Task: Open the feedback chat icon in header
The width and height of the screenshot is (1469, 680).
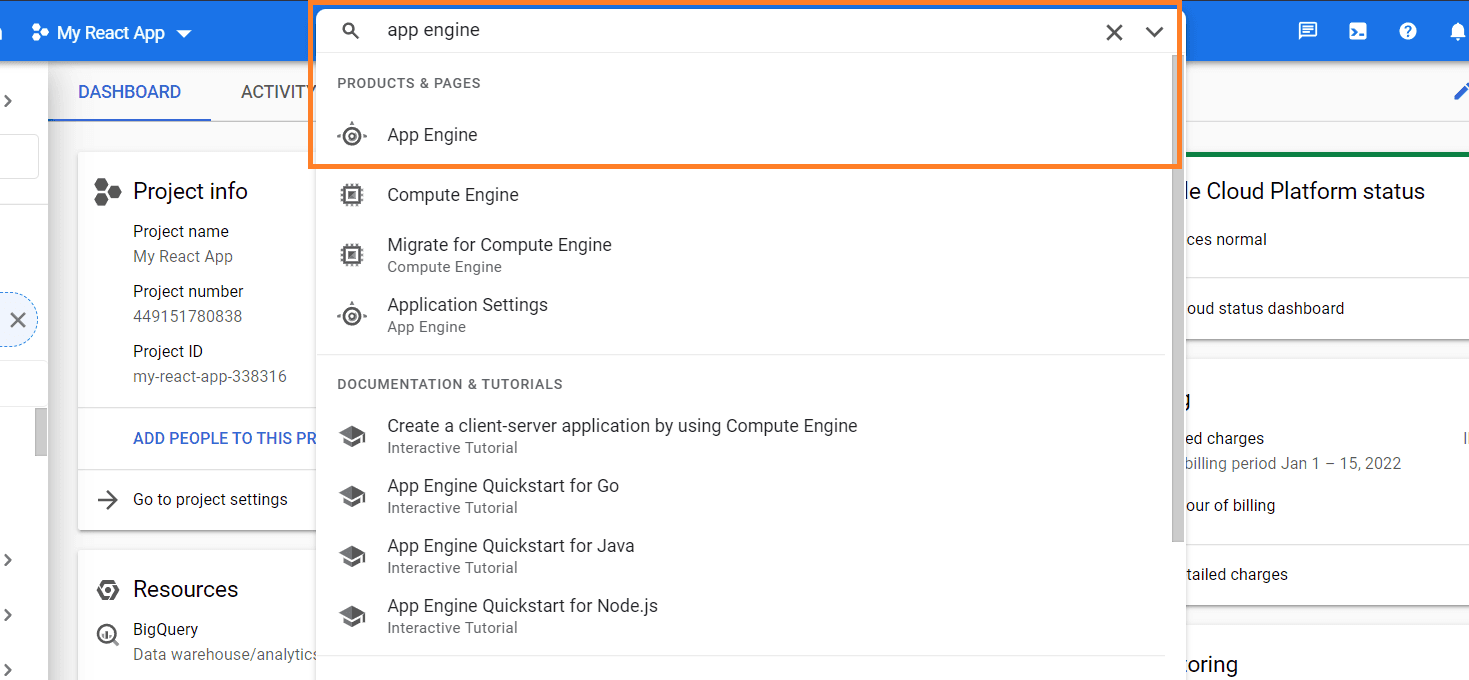Action: click(x=1307, y=31)
